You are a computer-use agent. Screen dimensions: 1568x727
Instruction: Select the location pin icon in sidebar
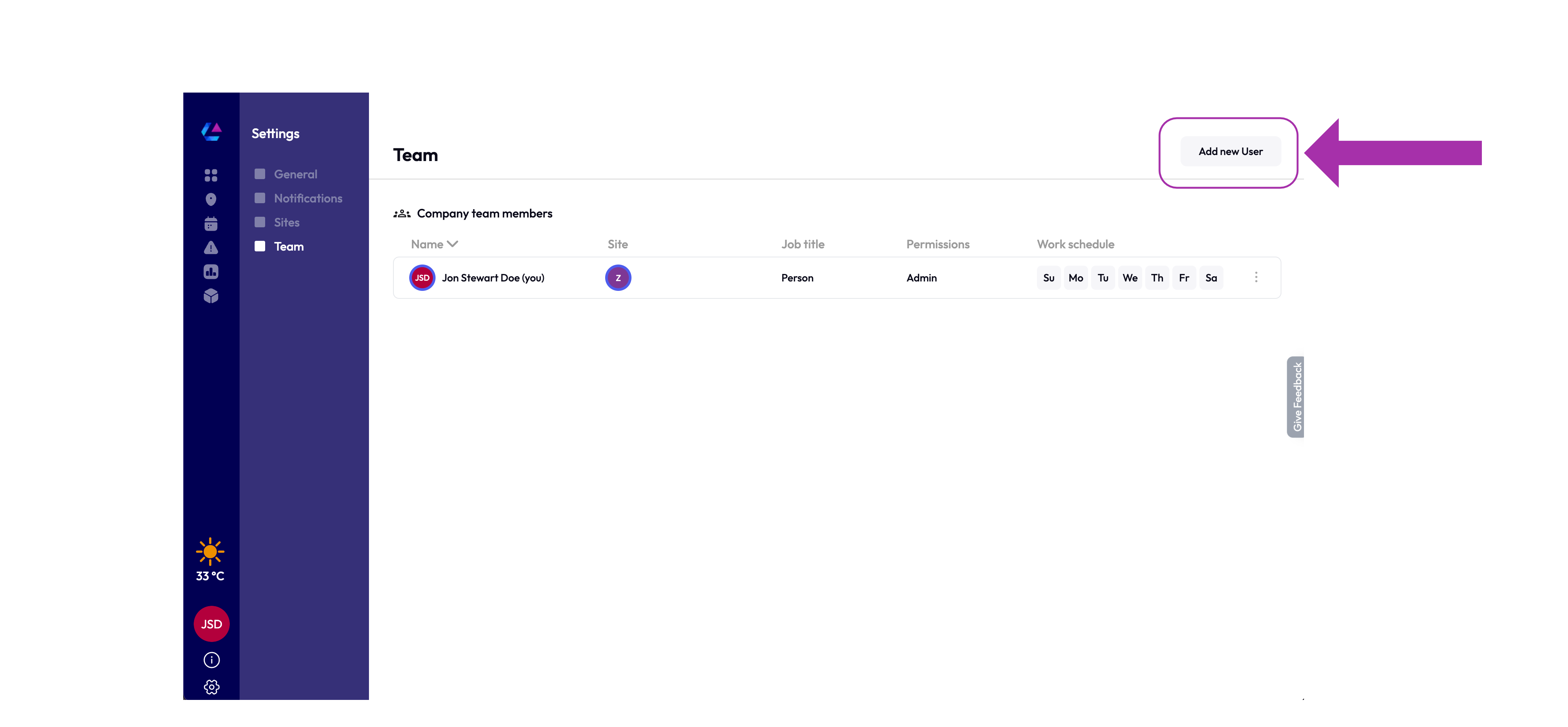[211, 199]
